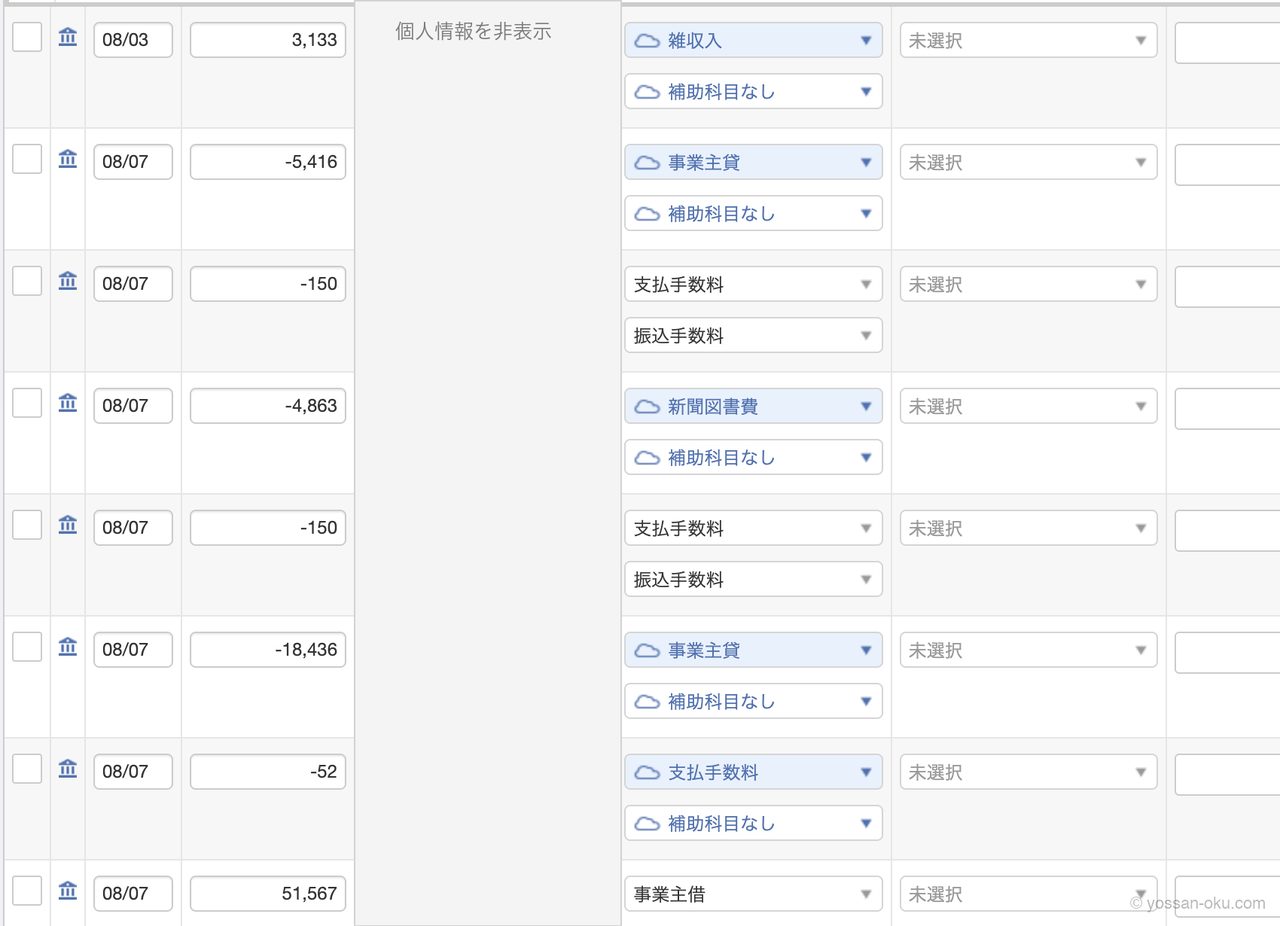1280x926 pixels.
Task: Click the amount field showing -5,416
Action: click(x=268, y=162)
